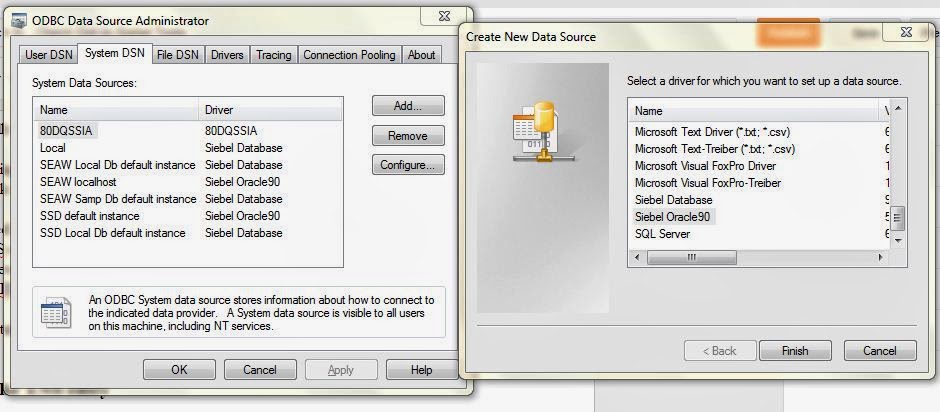This screenshot has width=940, height=412.
Task: Click the ODBC Data Source Administrator title icon
Action: coord(20,20)
